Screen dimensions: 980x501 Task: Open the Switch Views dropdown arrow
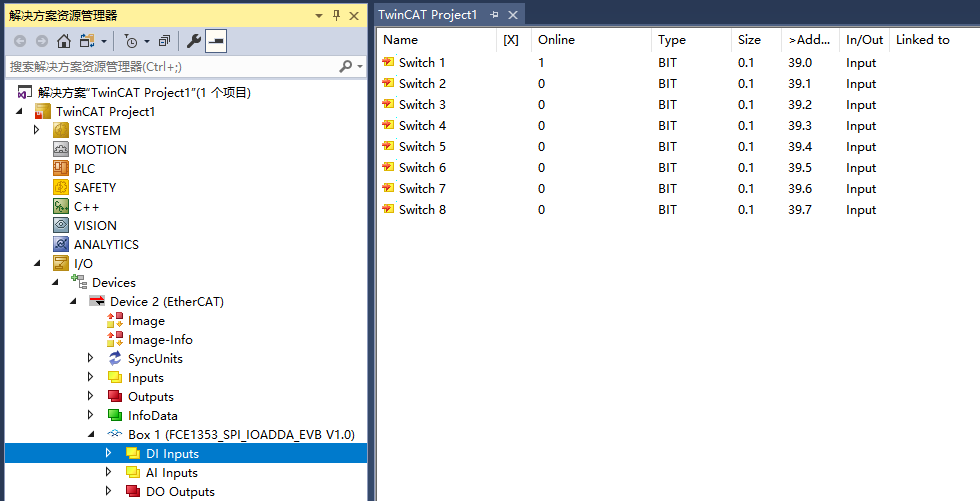pyautogui.click(x=104, y=42)
